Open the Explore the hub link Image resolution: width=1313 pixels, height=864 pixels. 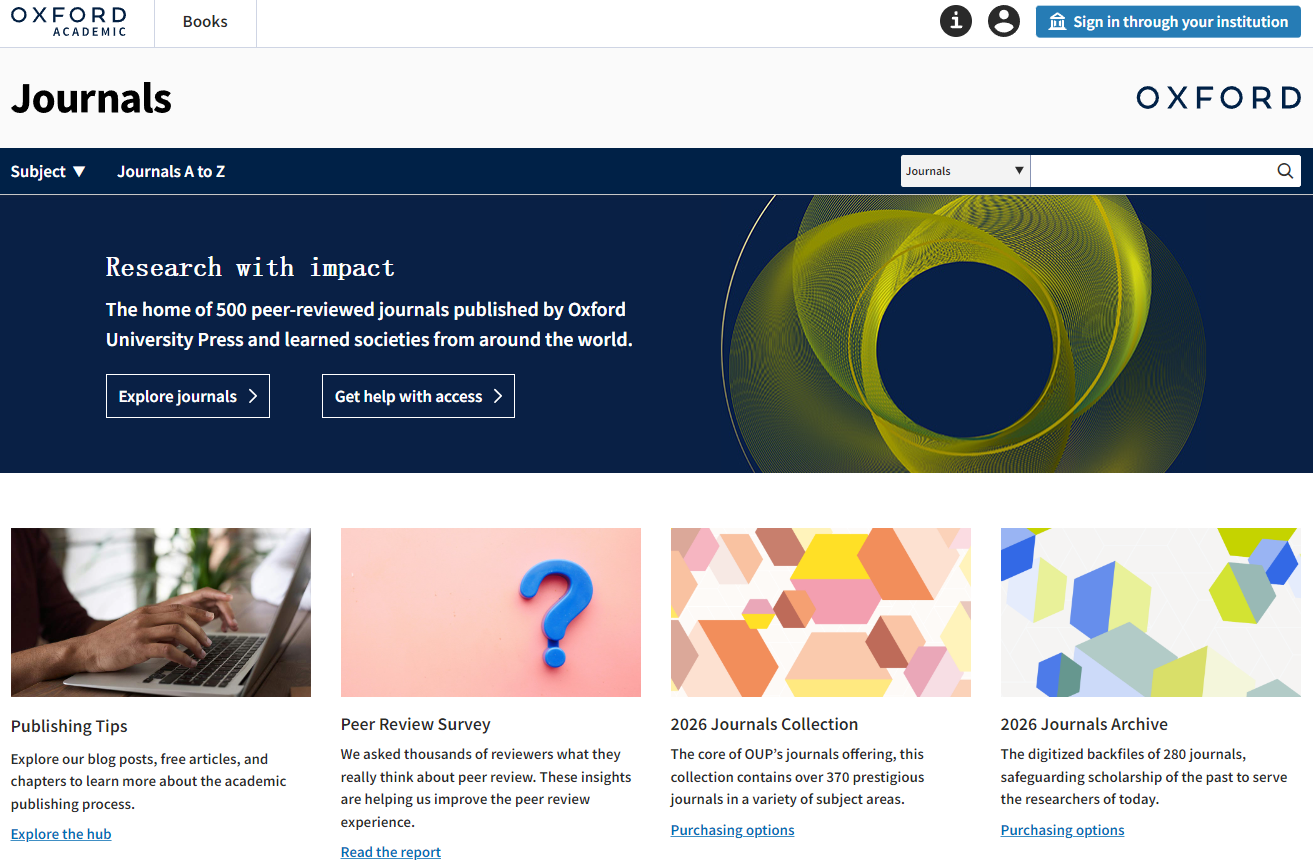(61, 834)
